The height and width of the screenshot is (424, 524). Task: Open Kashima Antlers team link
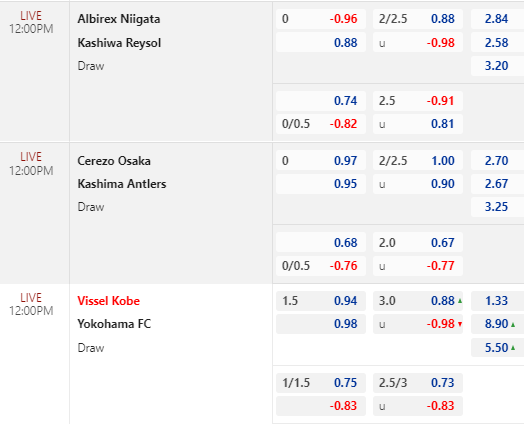[x=122, y=184]
